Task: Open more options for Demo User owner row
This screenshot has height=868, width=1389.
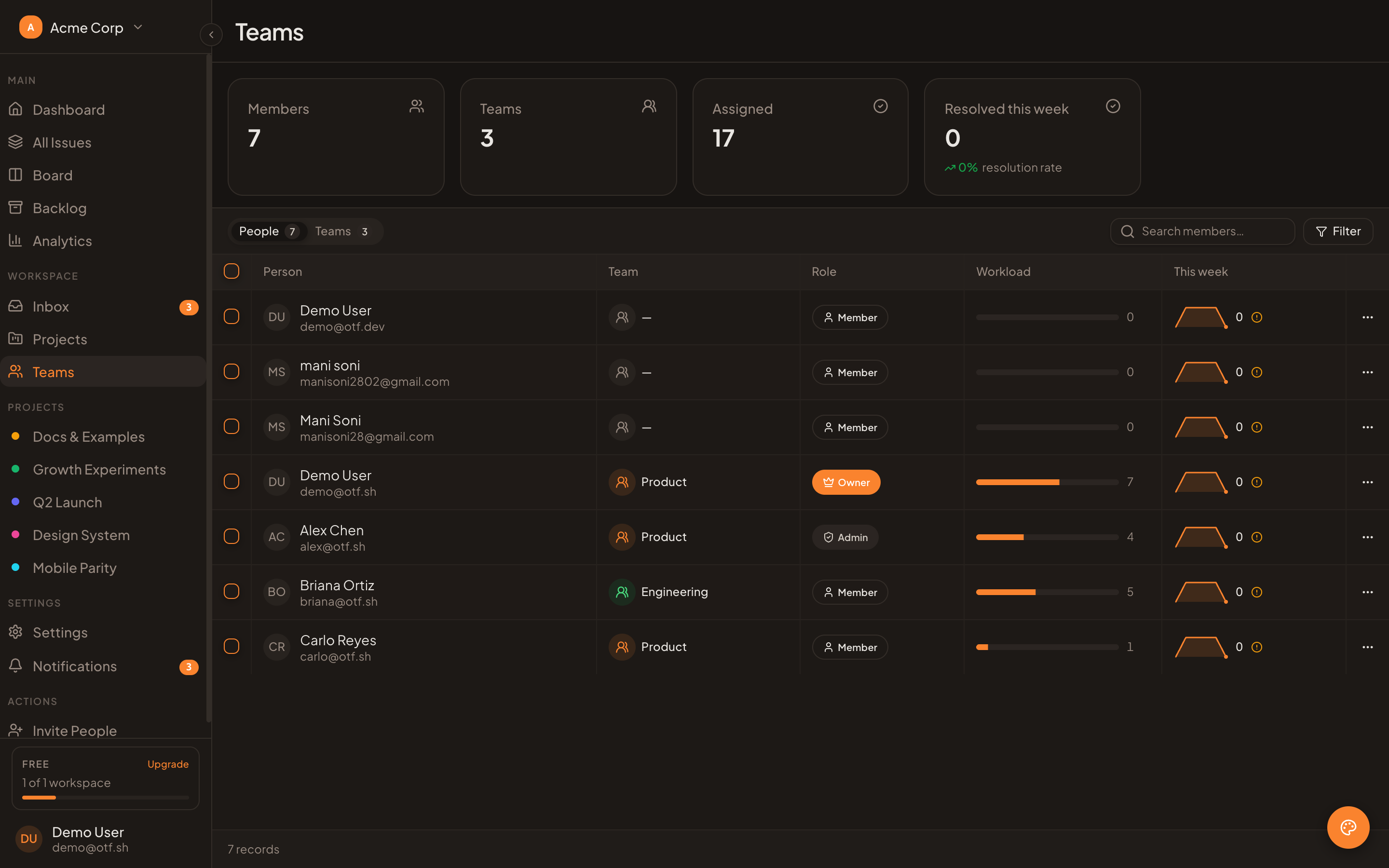Action: click(x=1368, y=482)
